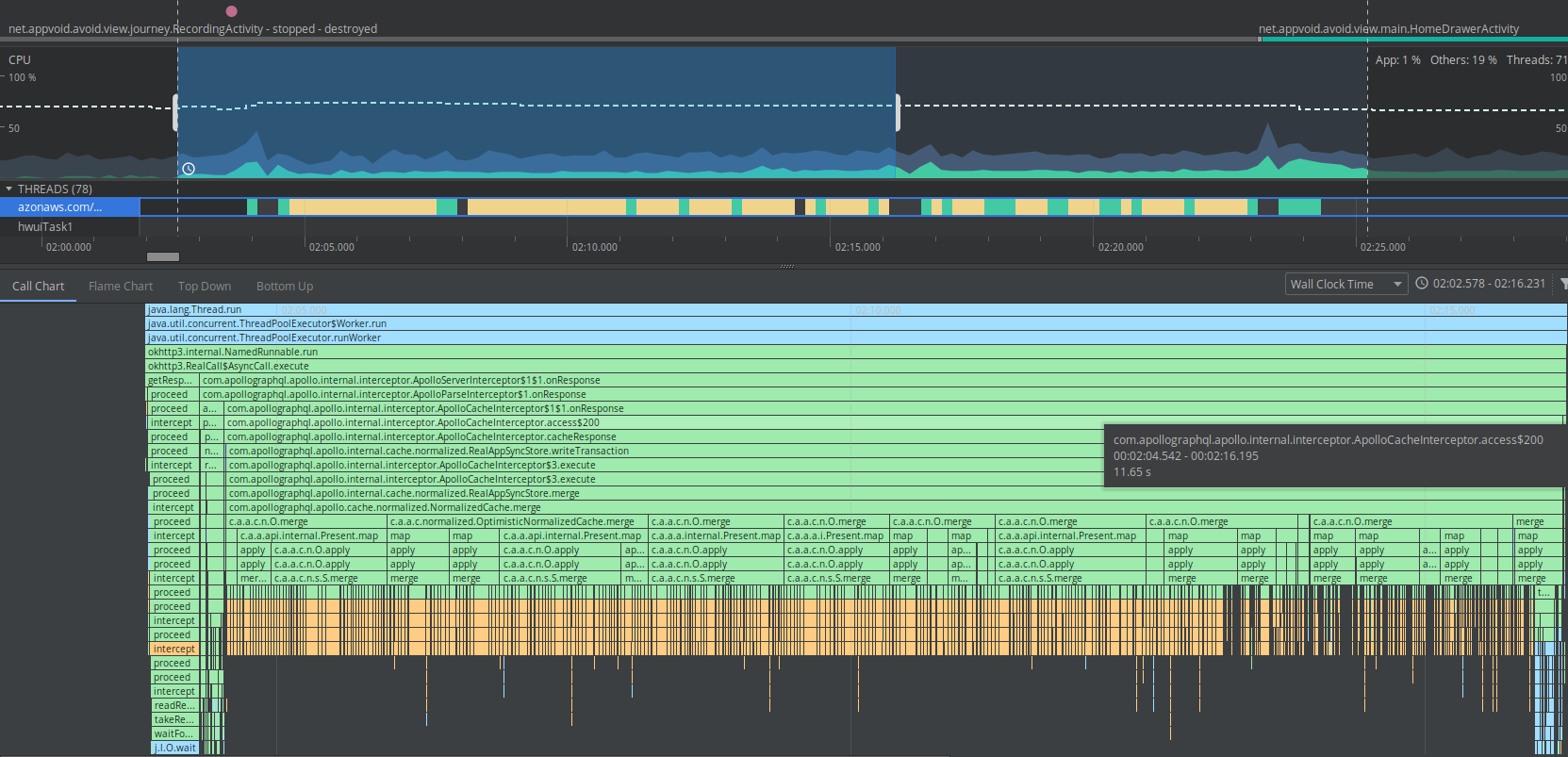This screenshot has width=1568, height=757.
Task: Click the 02:15.000 timeline marker
Action: pyautogui.click(x=858, y=247)
